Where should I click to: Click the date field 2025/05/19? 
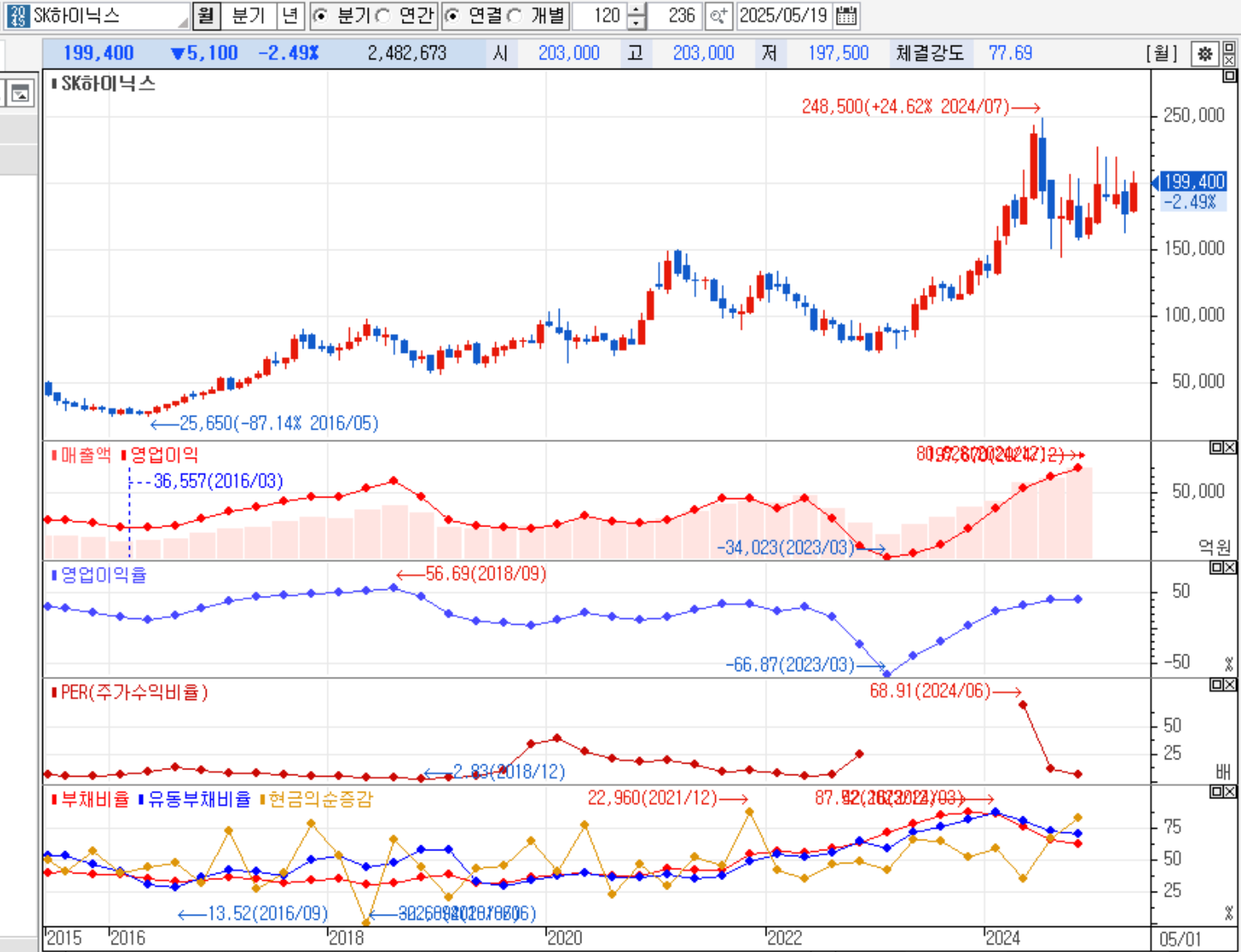784,16
